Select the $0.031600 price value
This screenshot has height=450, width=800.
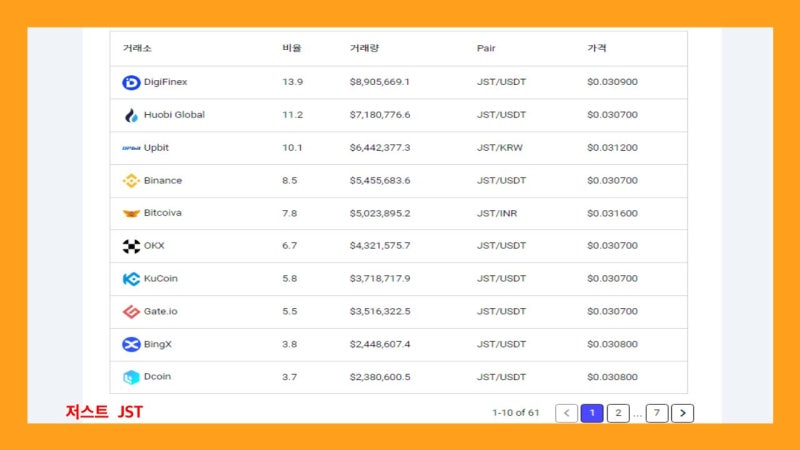(612, 213)
